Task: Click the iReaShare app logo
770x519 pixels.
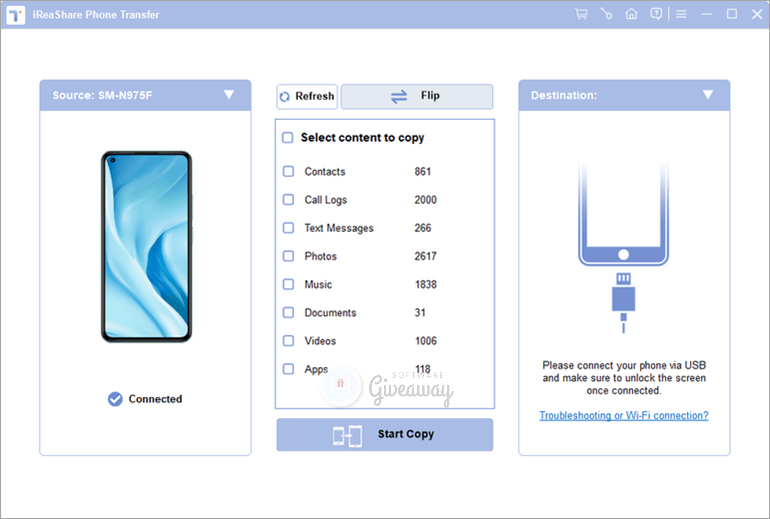Action: [16, 15]
